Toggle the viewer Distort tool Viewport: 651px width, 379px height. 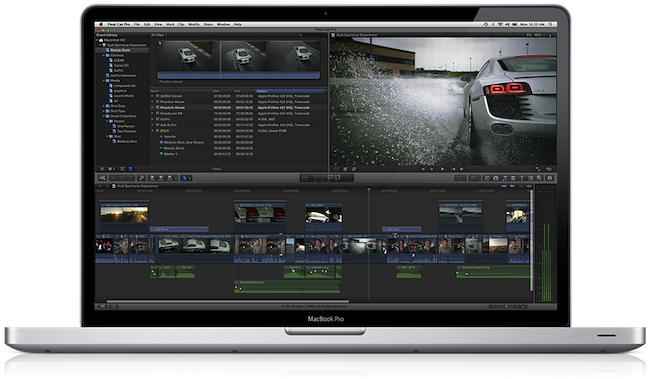tap(354, 169)
